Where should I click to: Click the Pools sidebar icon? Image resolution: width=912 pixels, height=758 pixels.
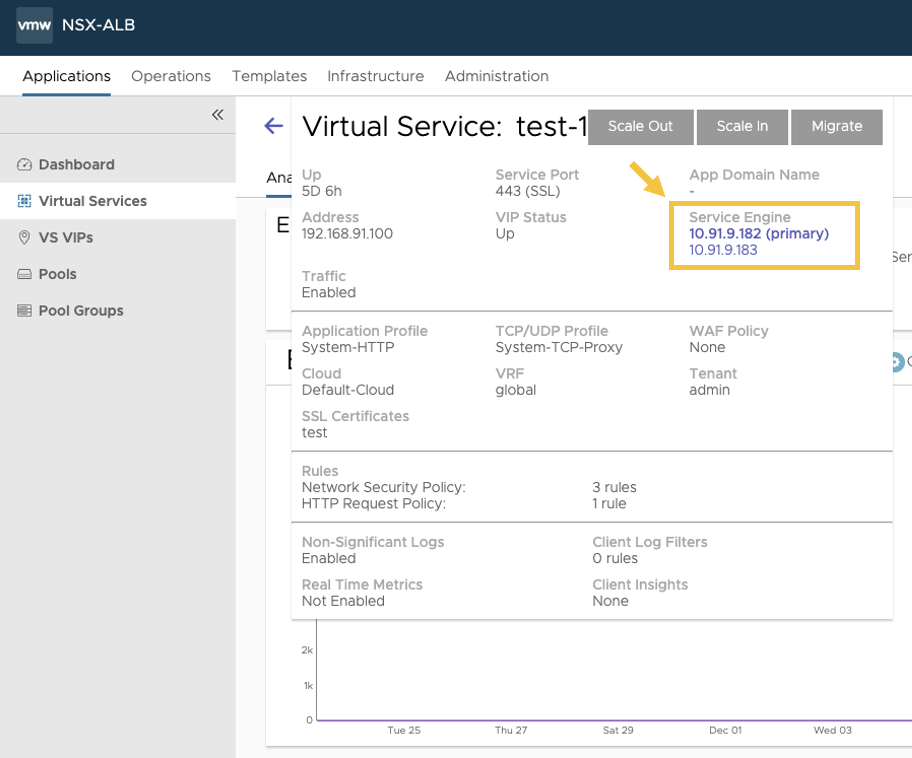[x=25, y=274]
